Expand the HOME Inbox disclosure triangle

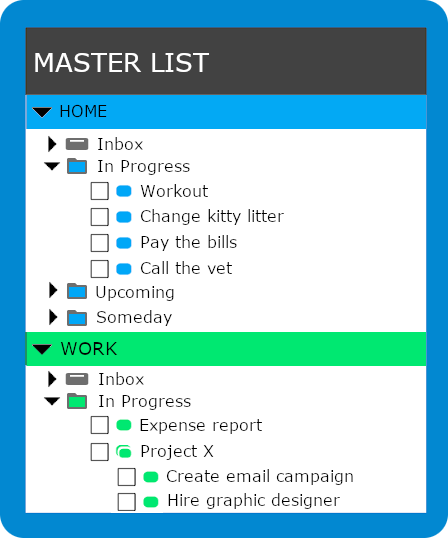click(x=52, y=144)
